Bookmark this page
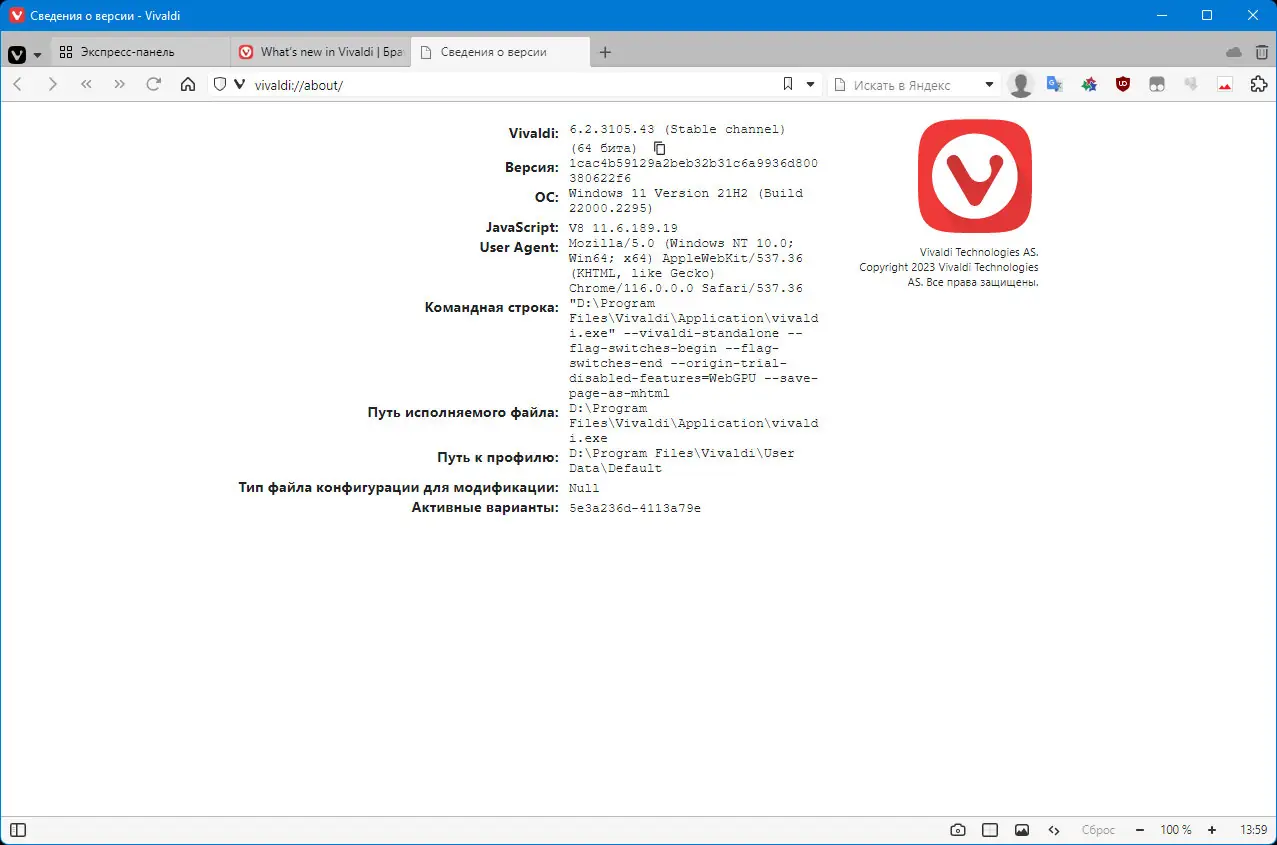This screenshot has width=1277, height=845. pyautogui.click(x=788, y=85)
